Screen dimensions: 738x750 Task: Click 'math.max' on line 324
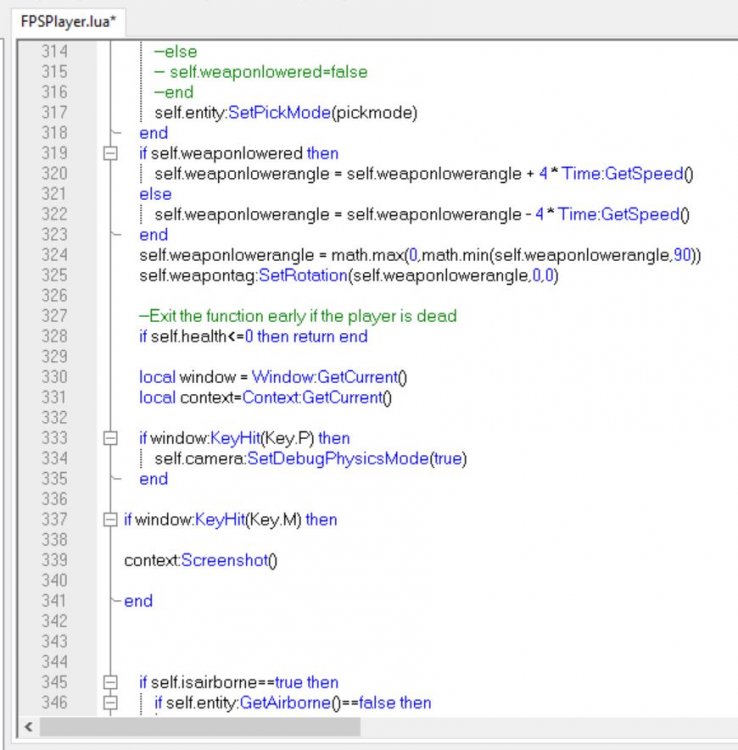coord(368,255)
